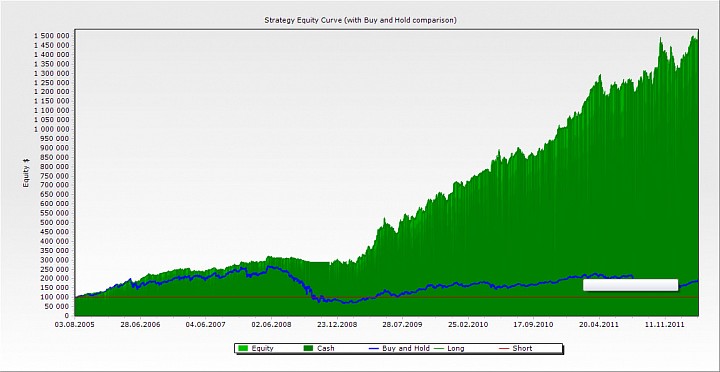Click the Equity legend color swatch

[x=242, y=349]
